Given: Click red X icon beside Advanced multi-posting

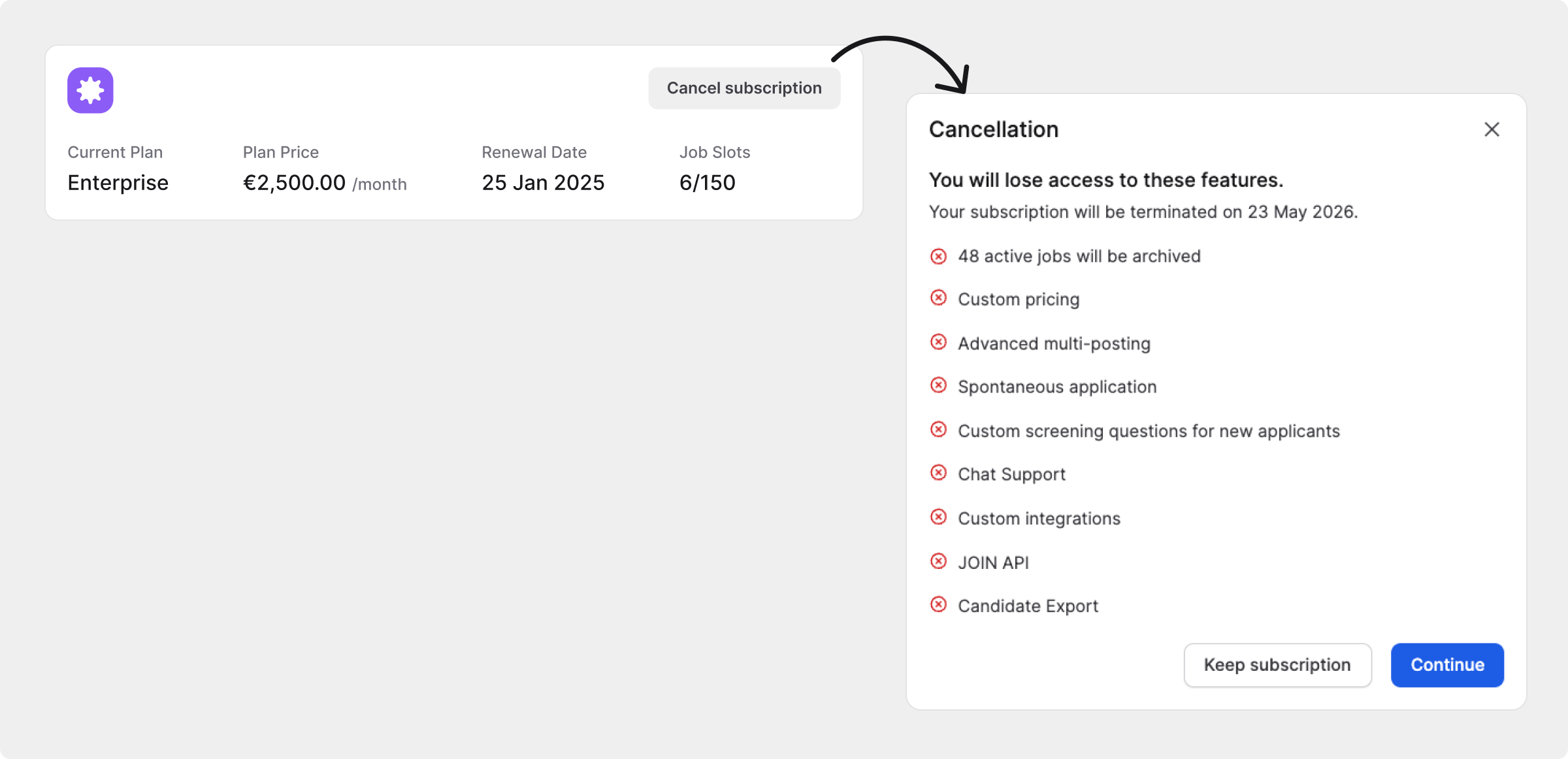Looking at the screenshot, I should click(x=938, y=342).
